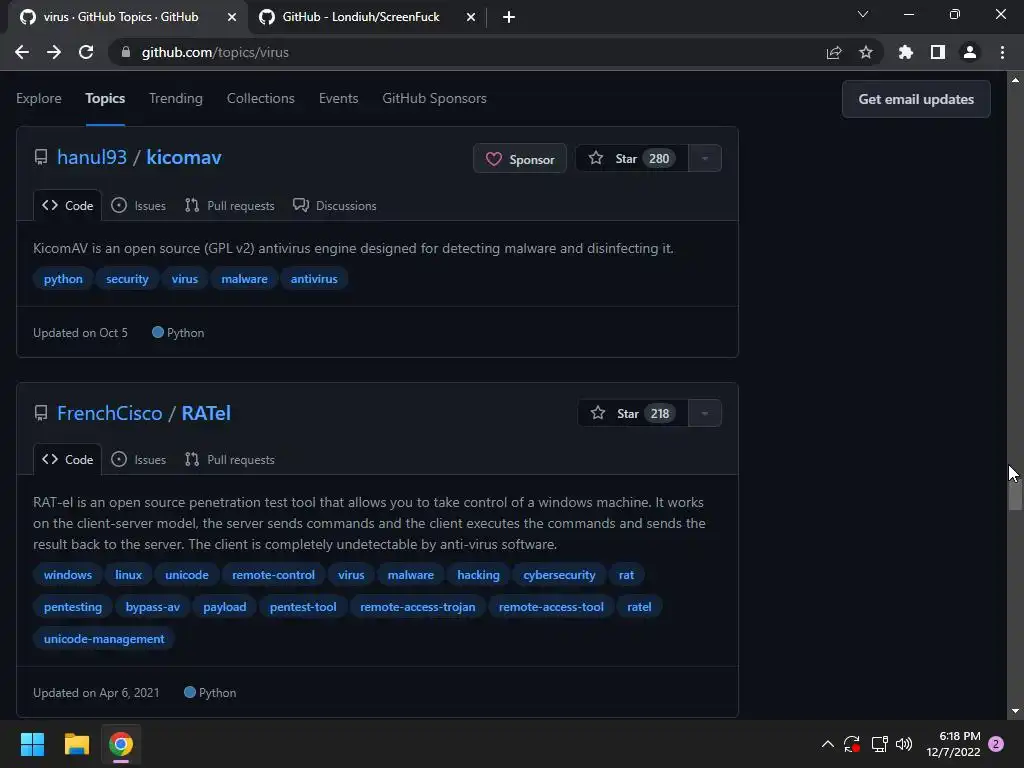Viewport: 1024px width, 768px height.
Task: Open the Extensions puzzle icon
Action: (906, 52)
